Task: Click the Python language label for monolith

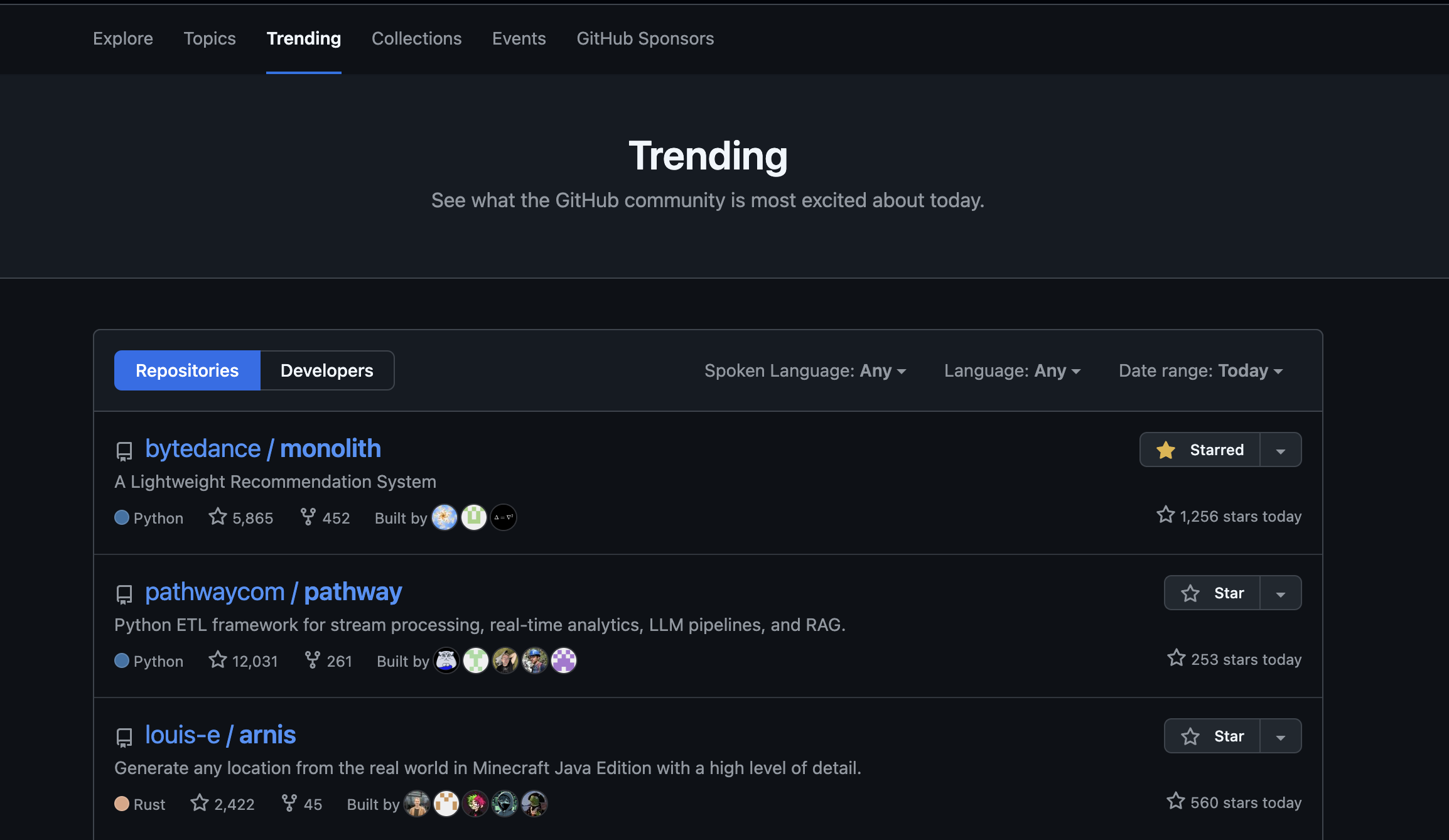Action: (149, 517)
